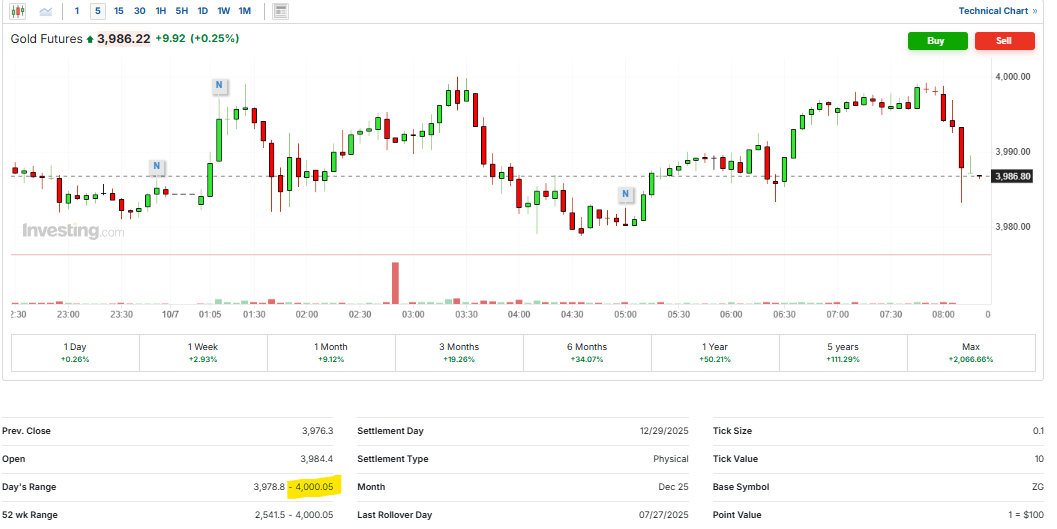Open the 1 Week performance range tab
Screen dimensions: 1057x529
pyautogui.click(x=203, y=352)
